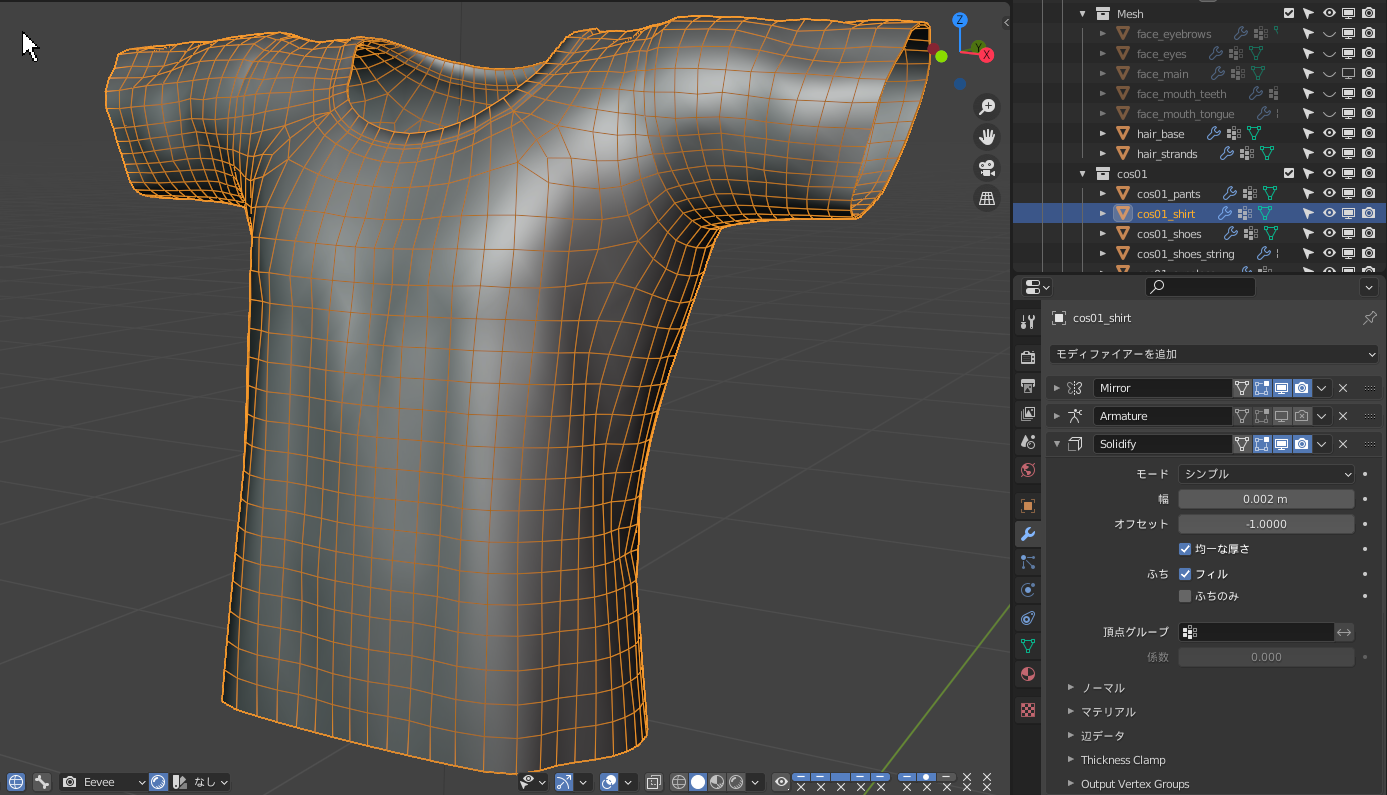
Task: Open the モディファイアーを追加 dropdown
Action: (x=1214, y=354)
